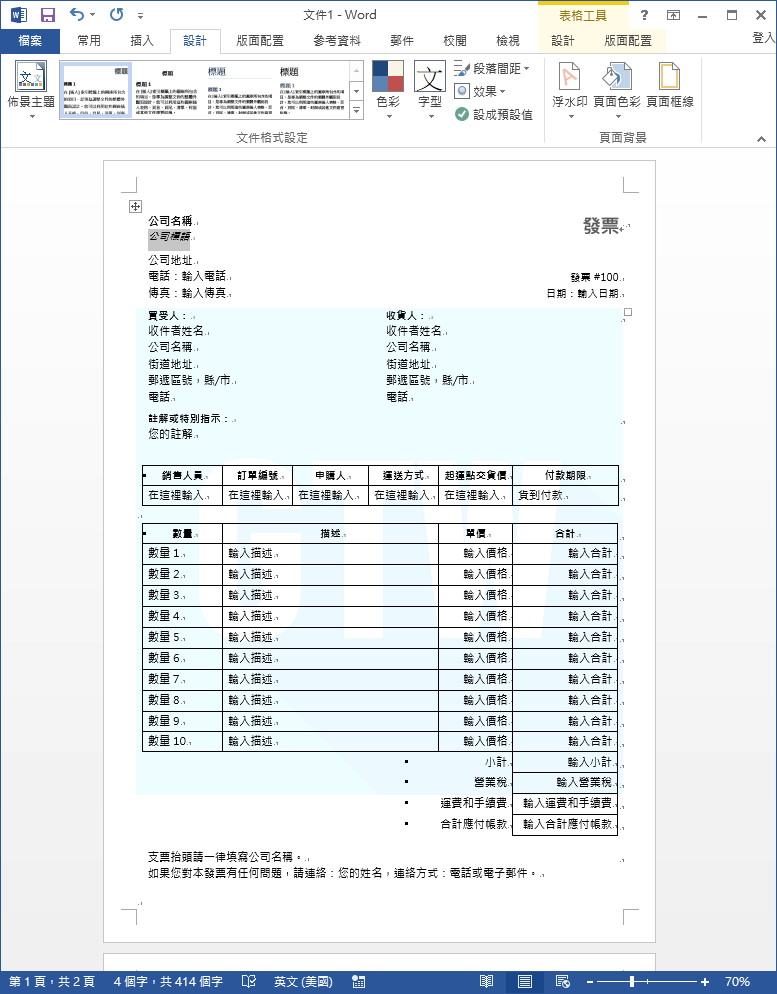
Task: Click 輸入合計應付帳款 cell
Action: click(565, 824)
